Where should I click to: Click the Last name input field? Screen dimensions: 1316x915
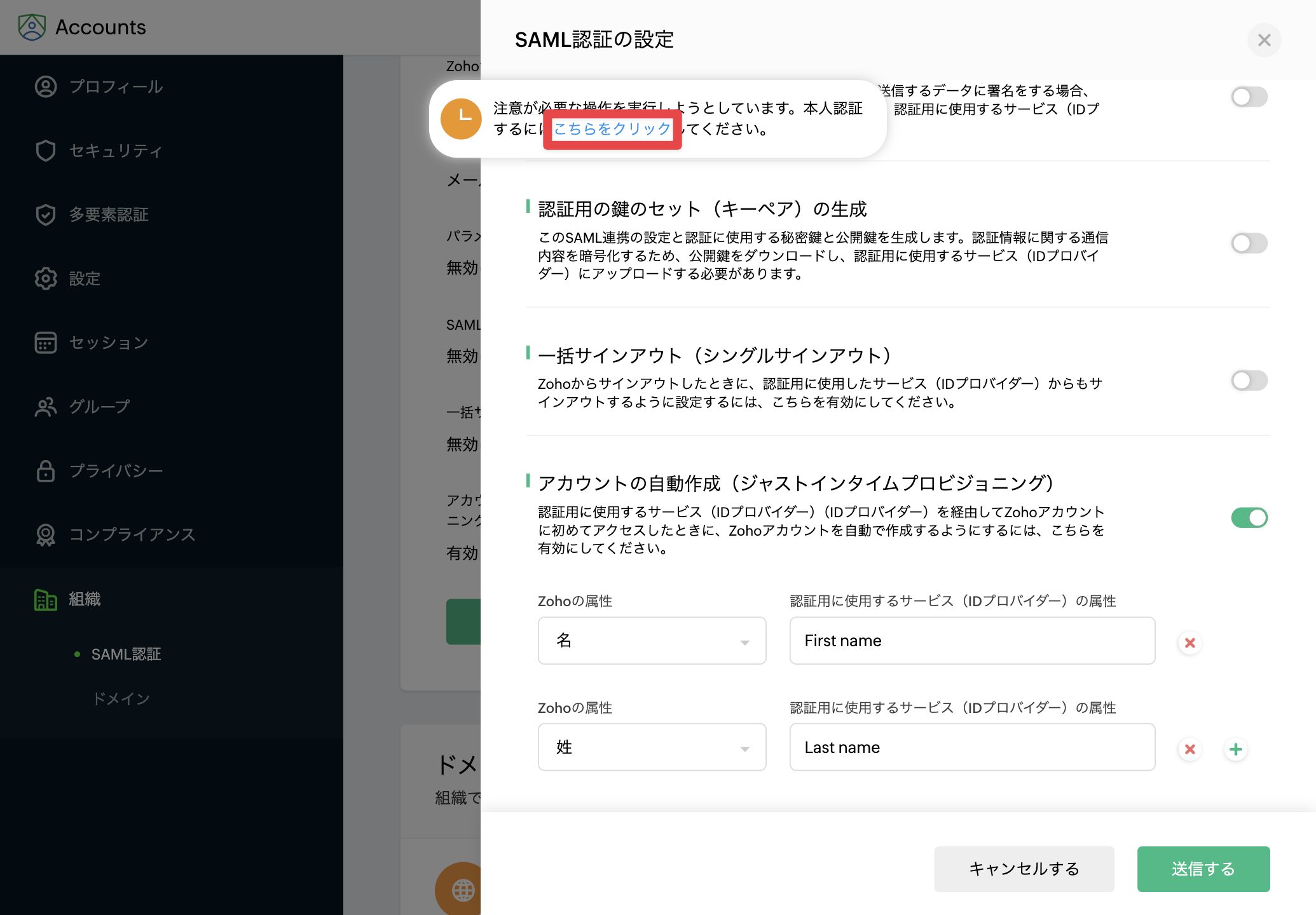pyautogui.click(x=972, y=747)
